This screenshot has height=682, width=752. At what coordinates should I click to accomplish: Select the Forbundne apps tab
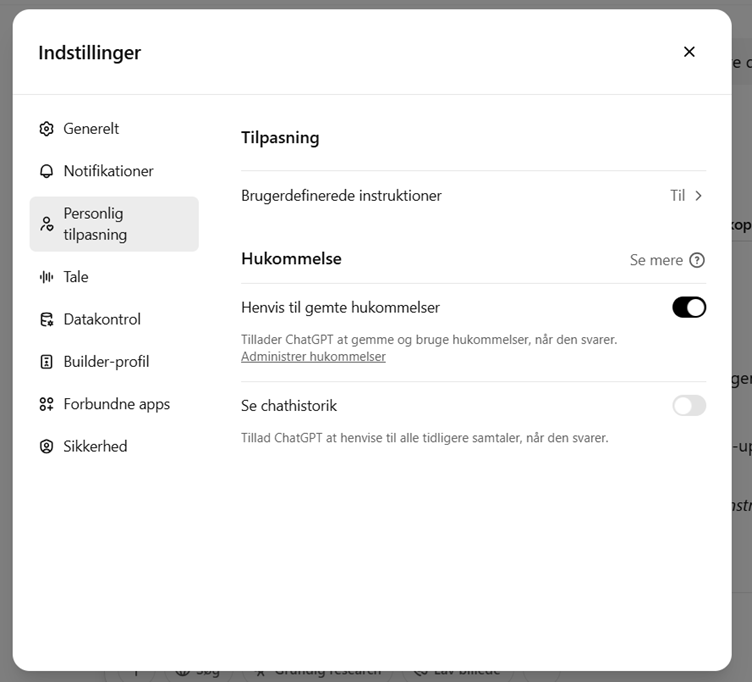[x=116, y=404]
